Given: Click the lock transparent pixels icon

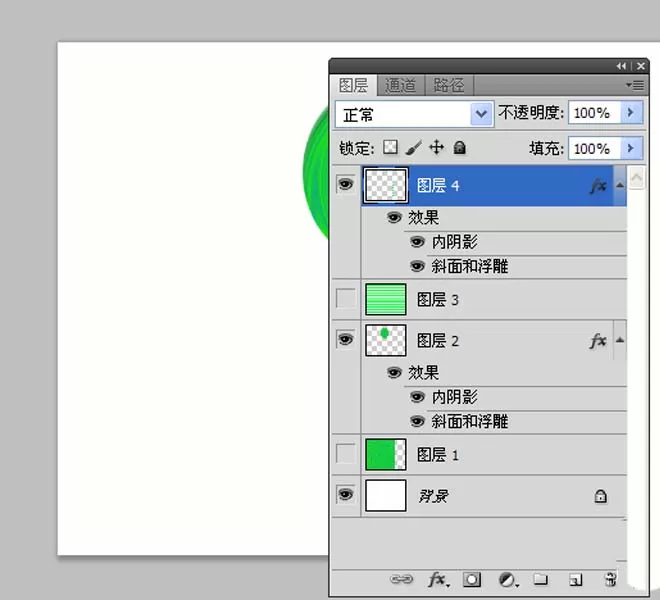Looking at the screenshot, I should coord(390,147).
